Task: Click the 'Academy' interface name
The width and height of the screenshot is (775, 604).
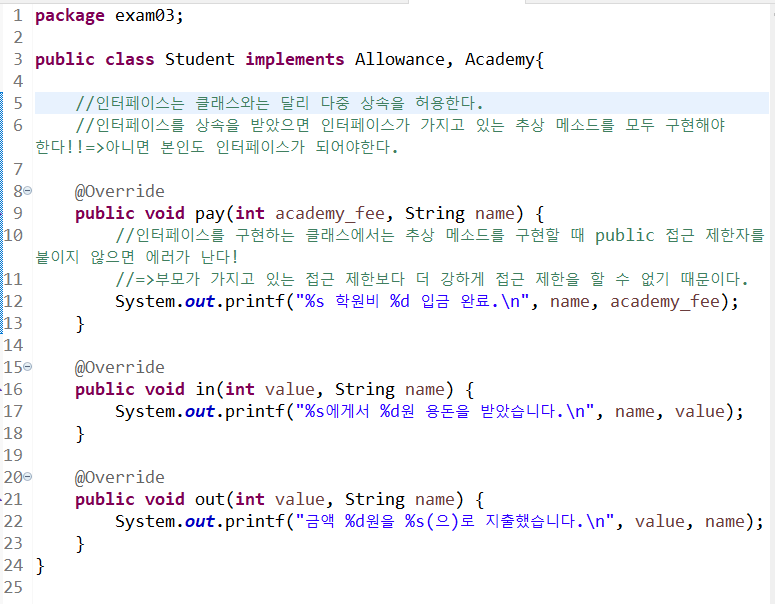Action: tap(500, 60)
